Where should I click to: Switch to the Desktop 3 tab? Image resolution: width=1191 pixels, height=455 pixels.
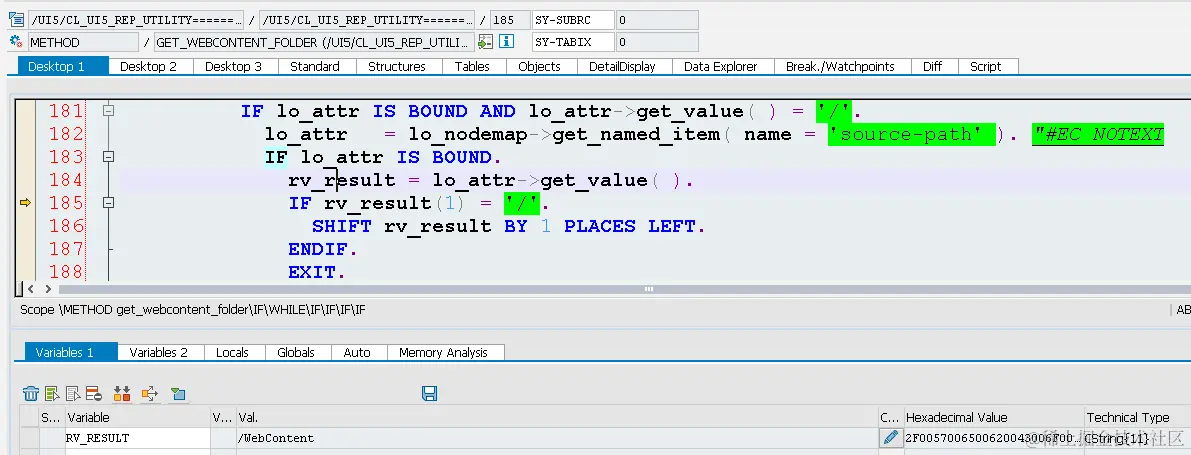[x=233, y=66]
